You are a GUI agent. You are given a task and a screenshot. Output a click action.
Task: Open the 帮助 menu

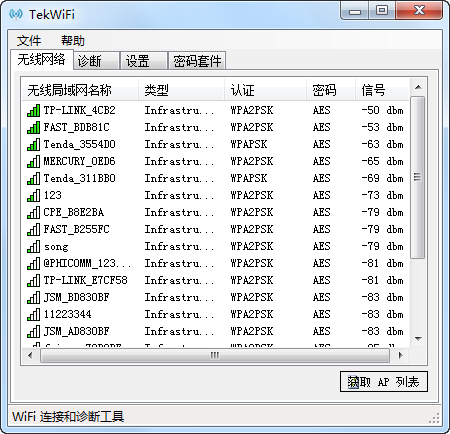pyautogui.click(x=73, y=41)
